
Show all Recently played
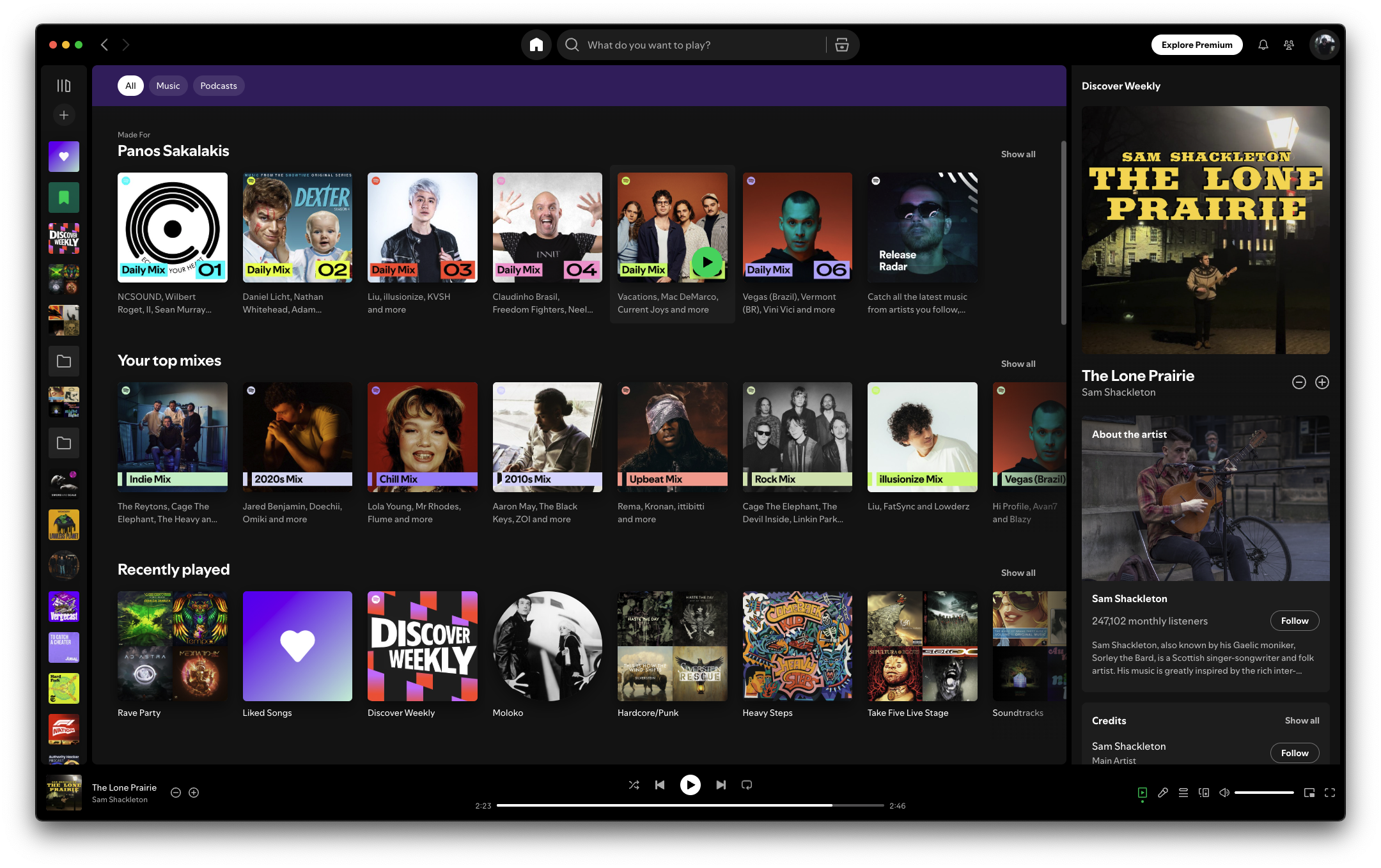pyautogui.click(x=1018, y=573)
